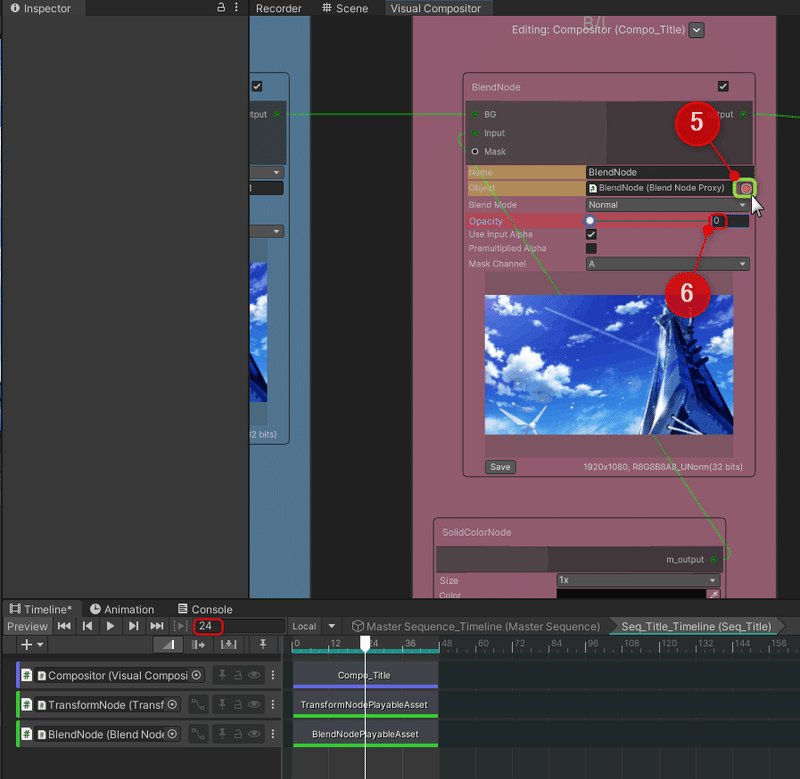Toggle the marker pin on the TransformNode track
The width and height of the screenshot is (800, 779).
[222, 705]
